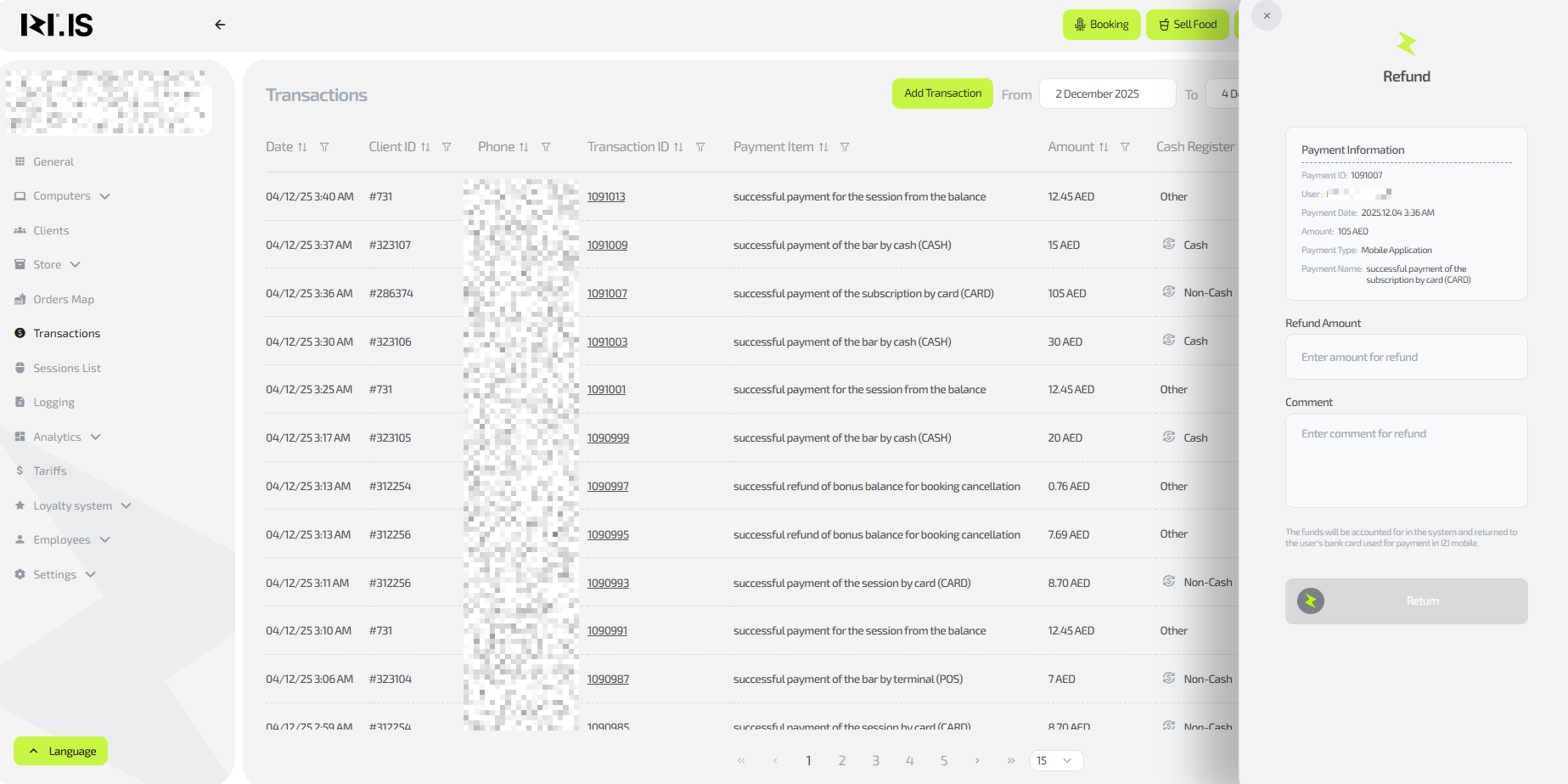
Task: Go to page 3 of transactions
Action: pyautogui.click(x=875, y=760)
